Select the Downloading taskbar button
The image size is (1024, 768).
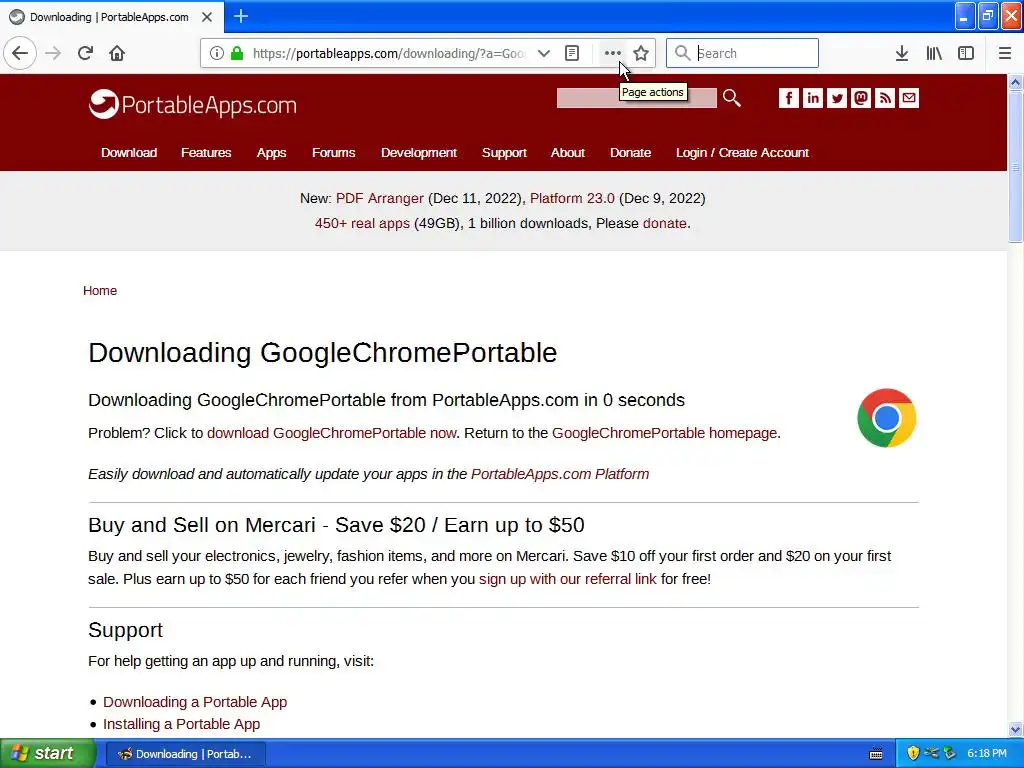click(x=185, y=754)
